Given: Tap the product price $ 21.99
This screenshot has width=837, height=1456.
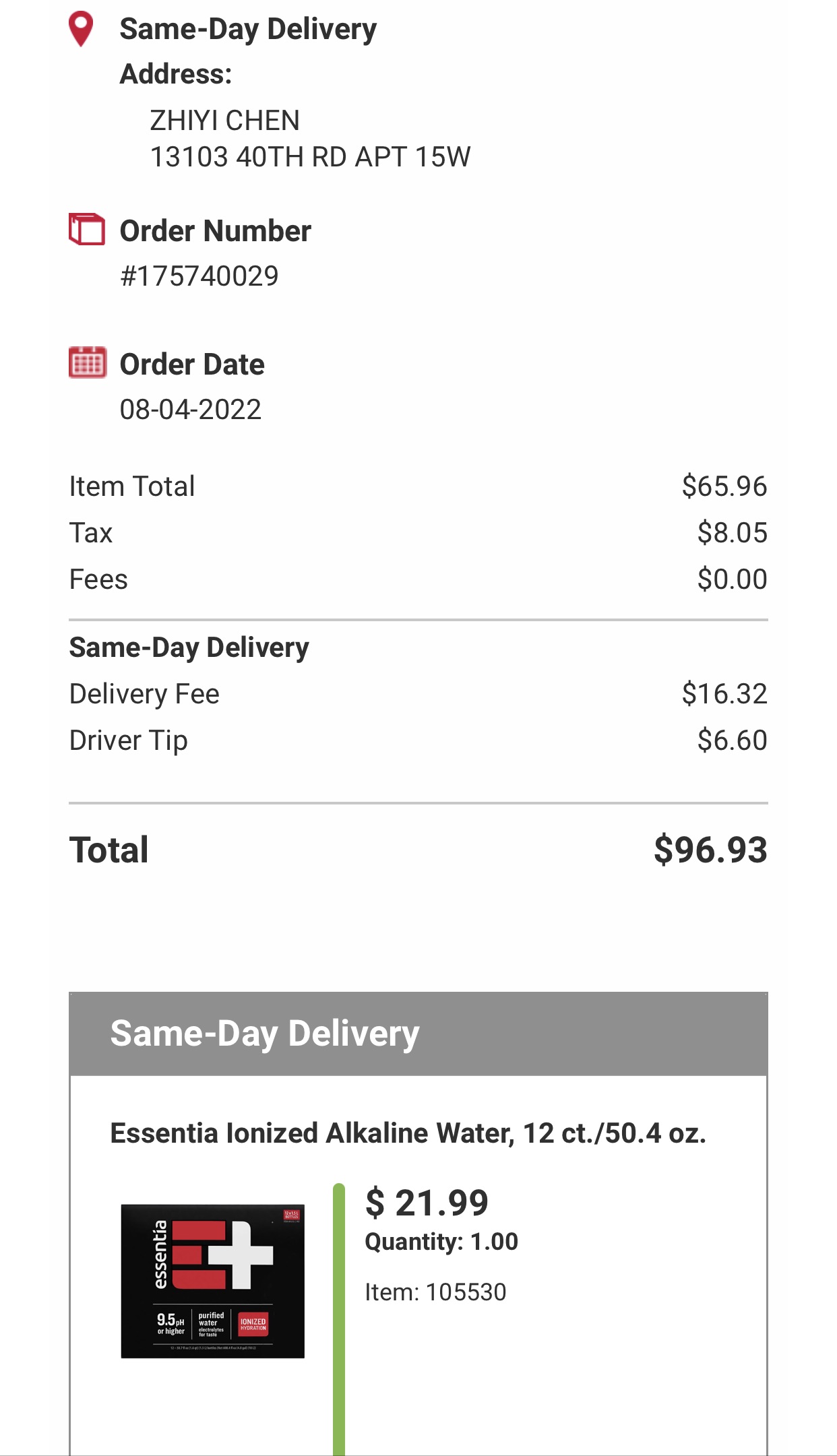Looking at the screenshot, I should [x=427, y=1203].
